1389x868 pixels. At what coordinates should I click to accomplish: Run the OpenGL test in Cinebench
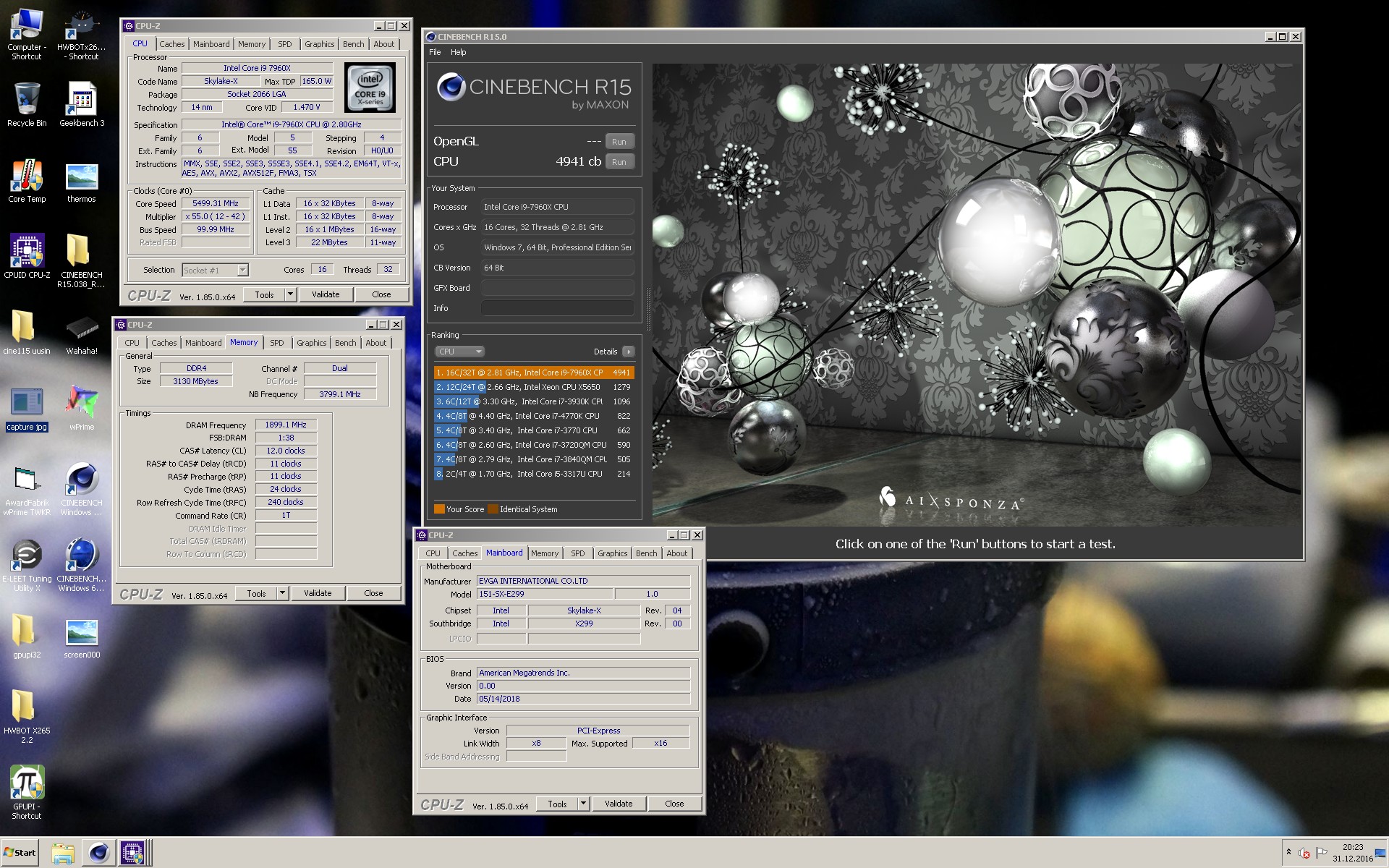619,142
